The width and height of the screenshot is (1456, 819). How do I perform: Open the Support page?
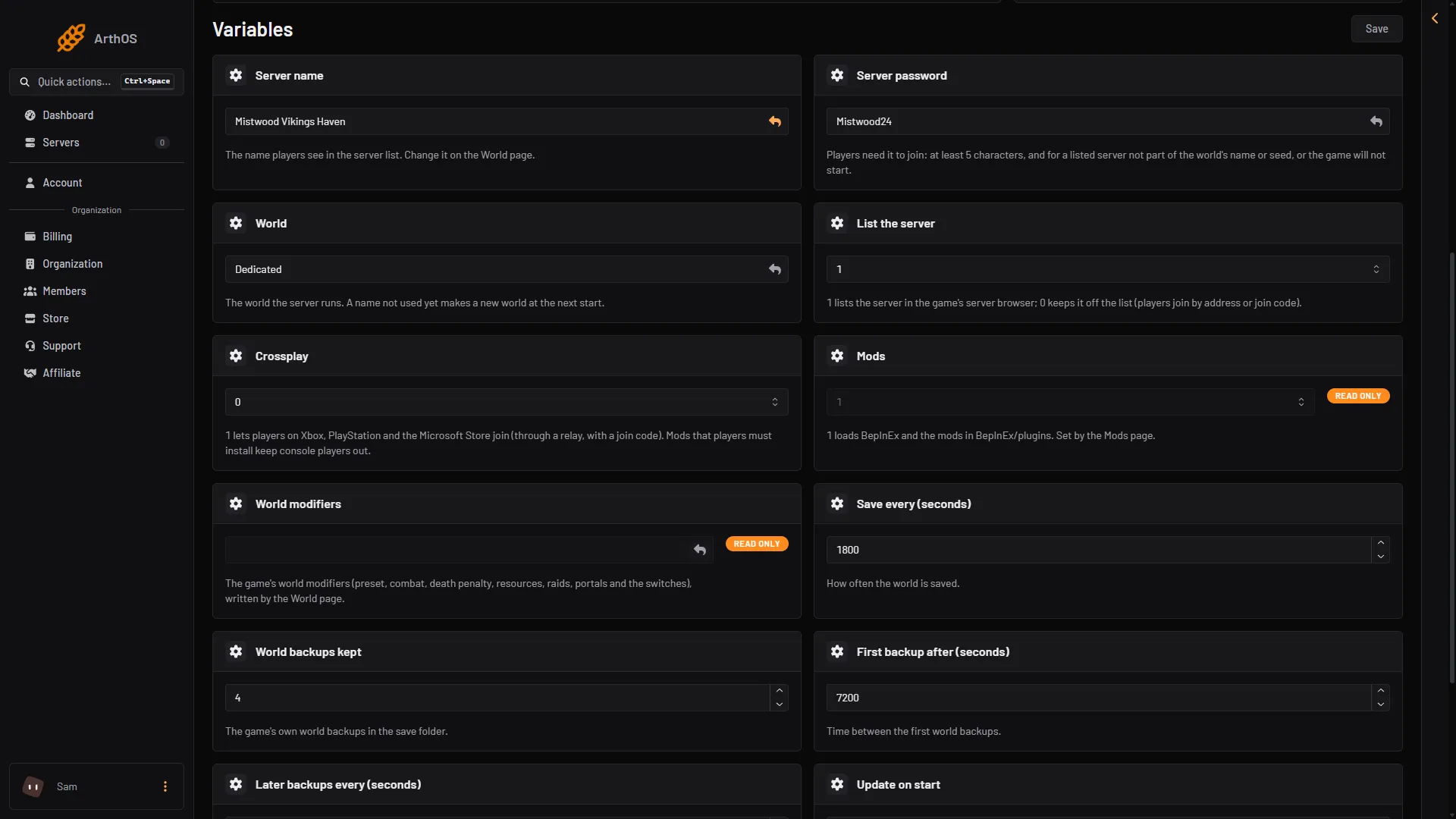(x=96, y=346)
